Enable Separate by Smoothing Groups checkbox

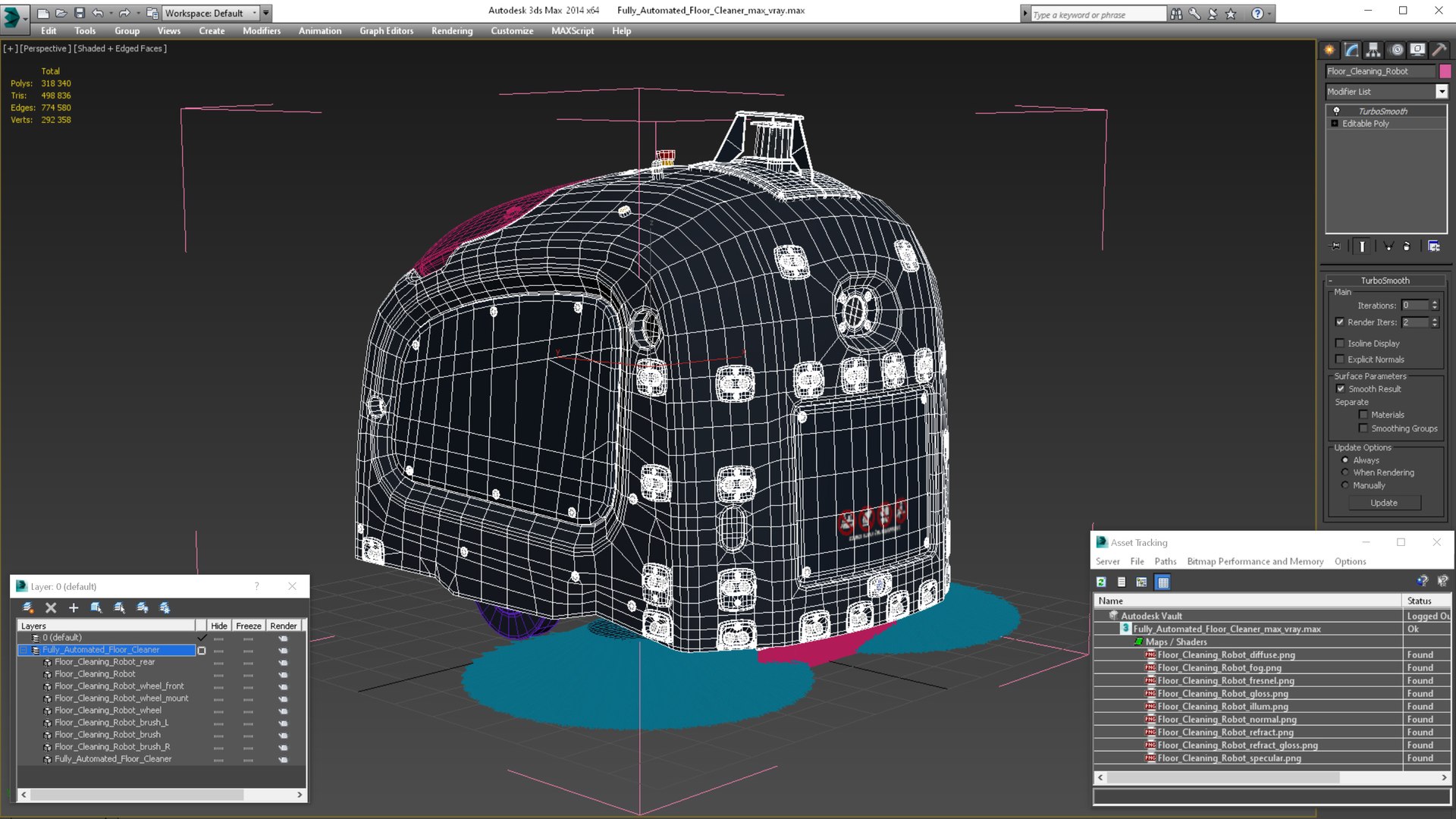click(x=1363, y=428)
